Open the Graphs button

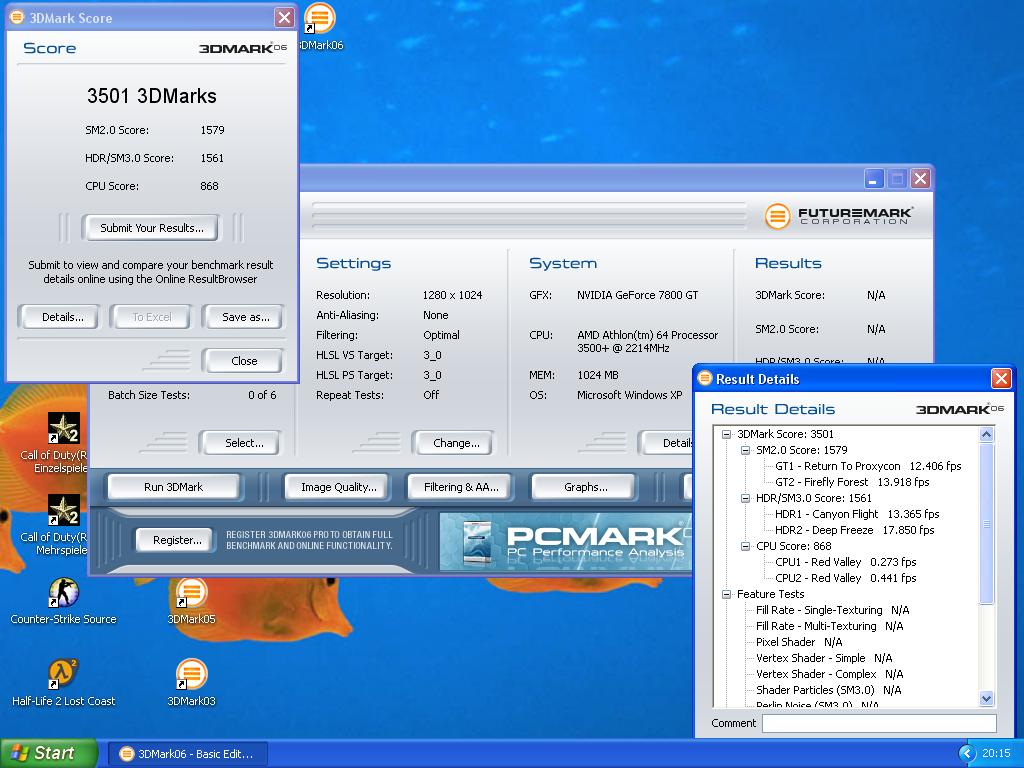tap(584, 487)
